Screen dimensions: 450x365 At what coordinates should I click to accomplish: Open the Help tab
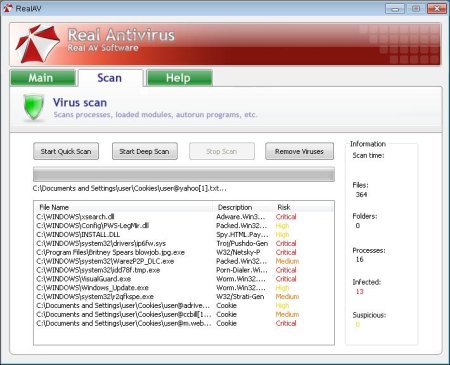tap(179, 78)
